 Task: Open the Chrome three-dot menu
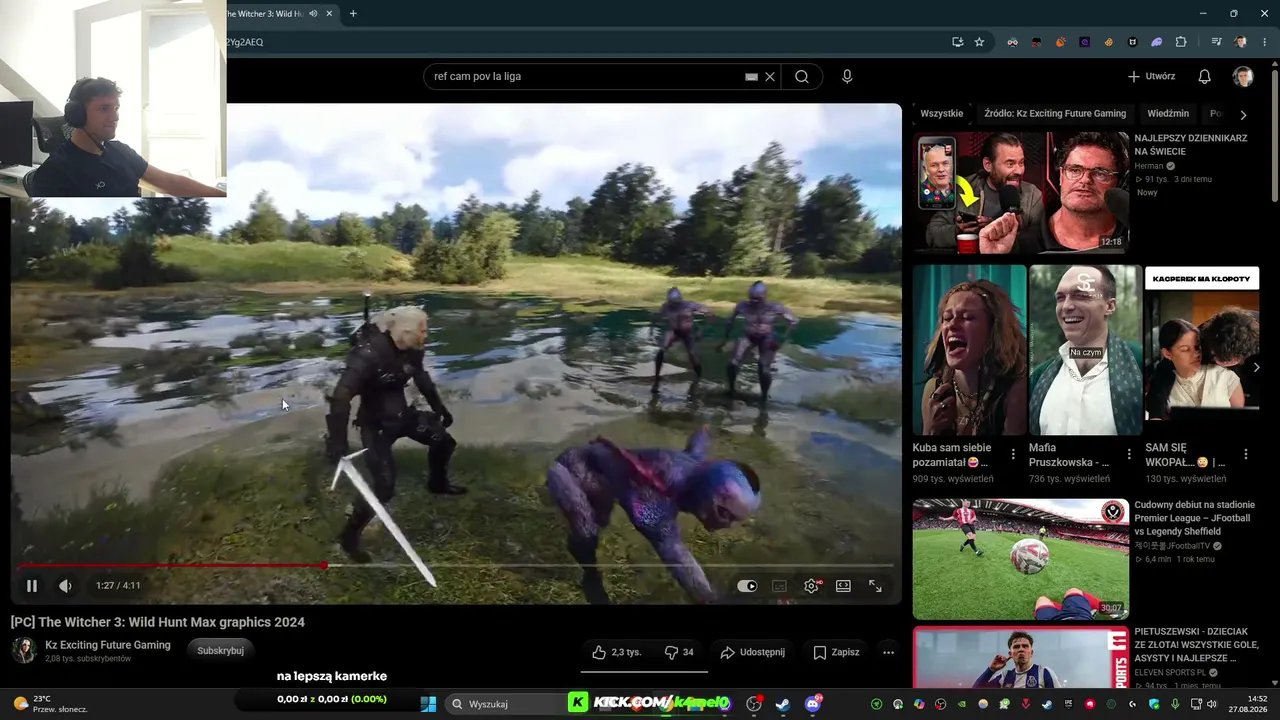pos(1263,42)
